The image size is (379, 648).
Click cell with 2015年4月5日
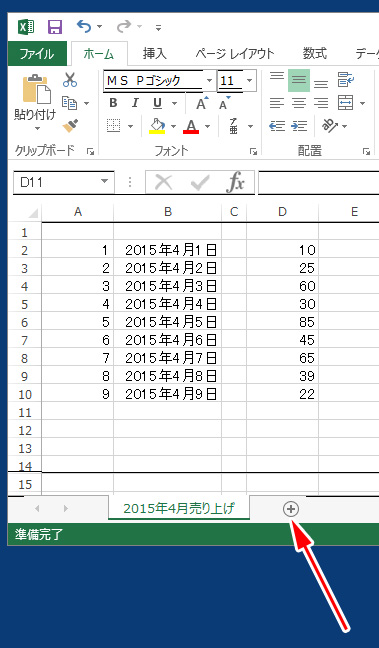[x=167, y=322]
